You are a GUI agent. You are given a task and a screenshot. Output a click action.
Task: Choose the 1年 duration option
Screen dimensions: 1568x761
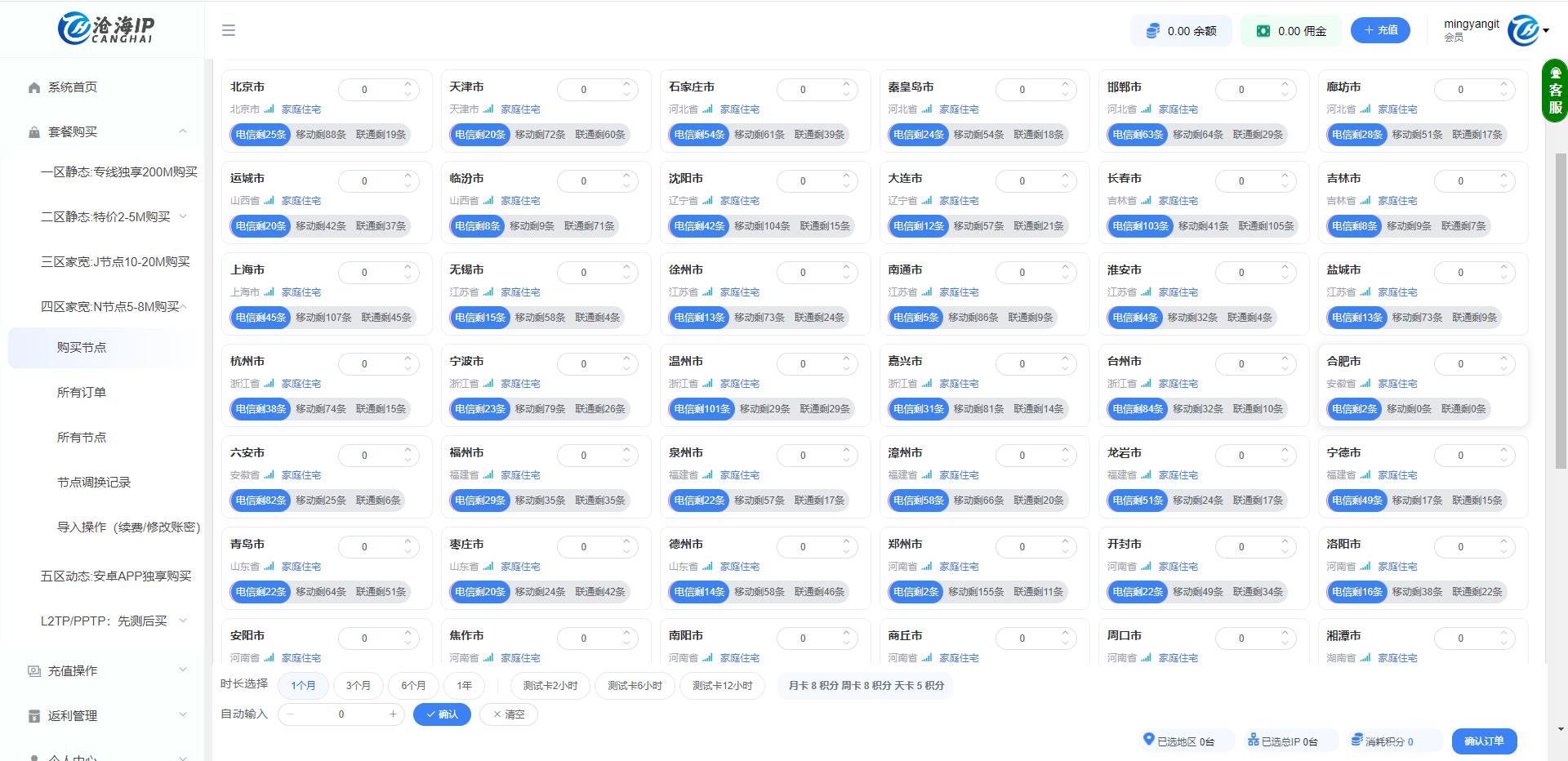click(x=464, y=686)
